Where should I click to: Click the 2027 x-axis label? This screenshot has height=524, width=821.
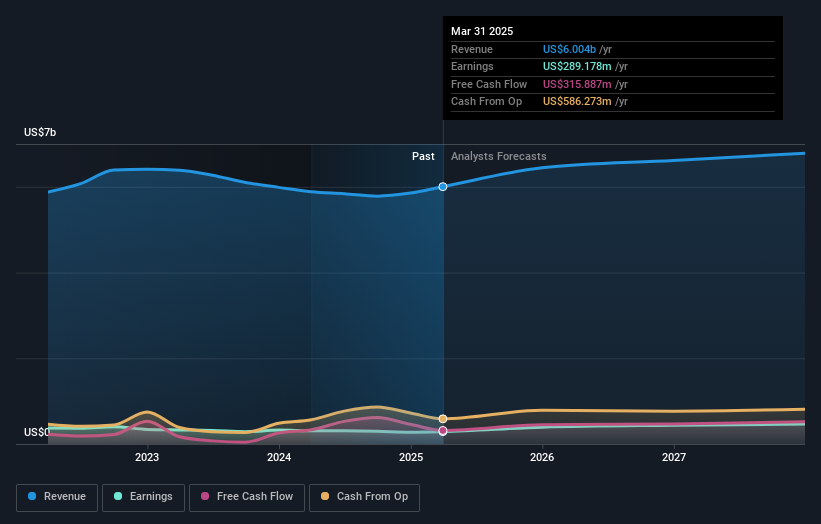coord(674,458)
